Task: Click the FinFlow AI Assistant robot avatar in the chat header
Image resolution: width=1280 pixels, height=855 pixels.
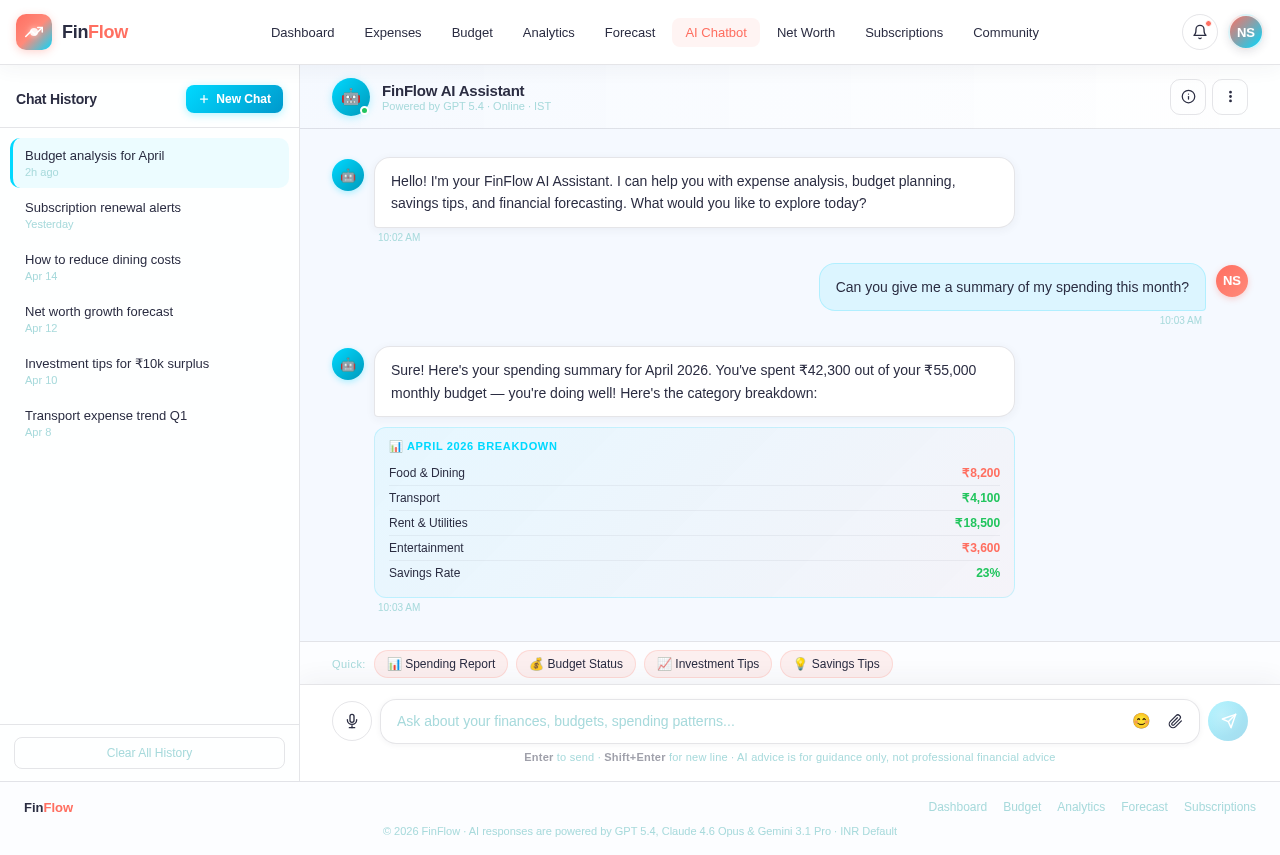Action: (351, 97)
